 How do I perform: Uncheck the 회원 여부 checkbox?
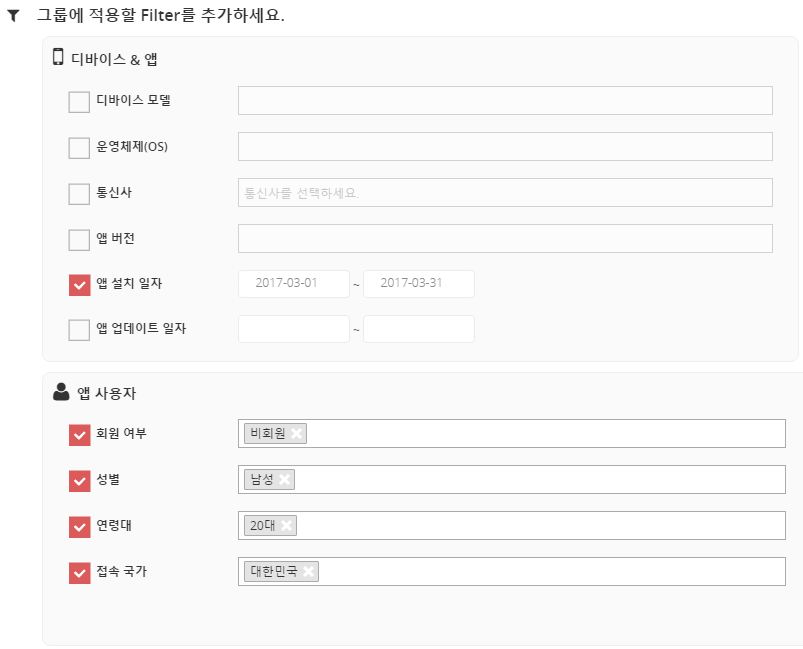pyautogui.click(x=79, y=435)
